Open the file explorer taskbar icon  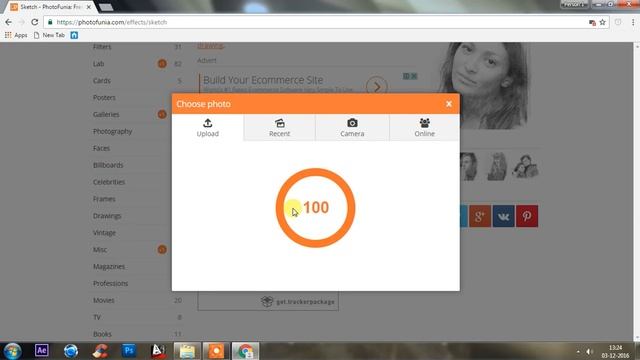(187, 351)
